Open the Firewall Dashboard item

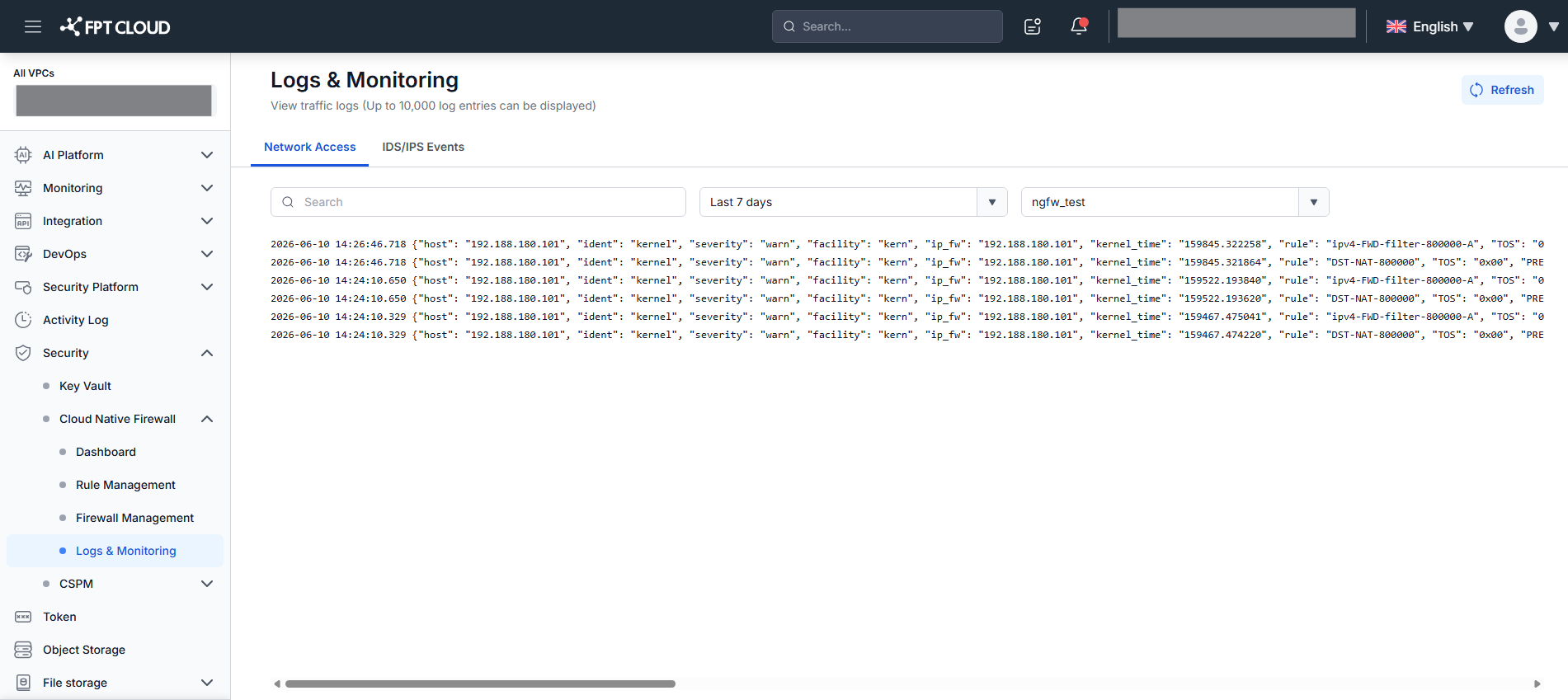pos(106,452)
